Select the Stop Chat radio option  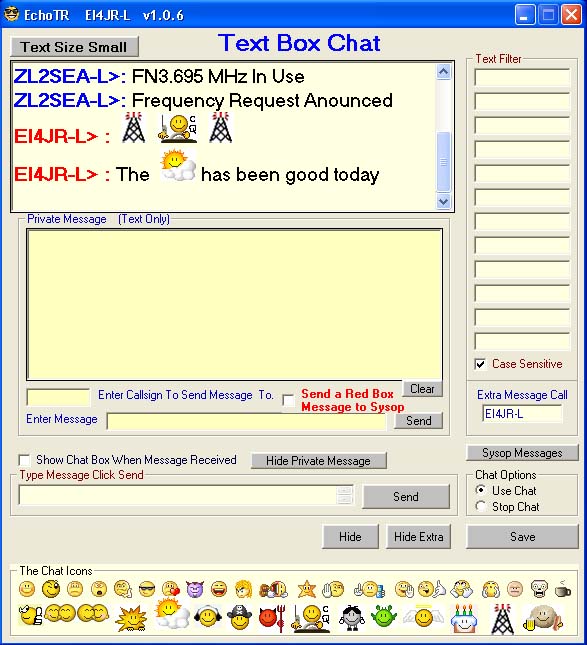coord(480,506)
